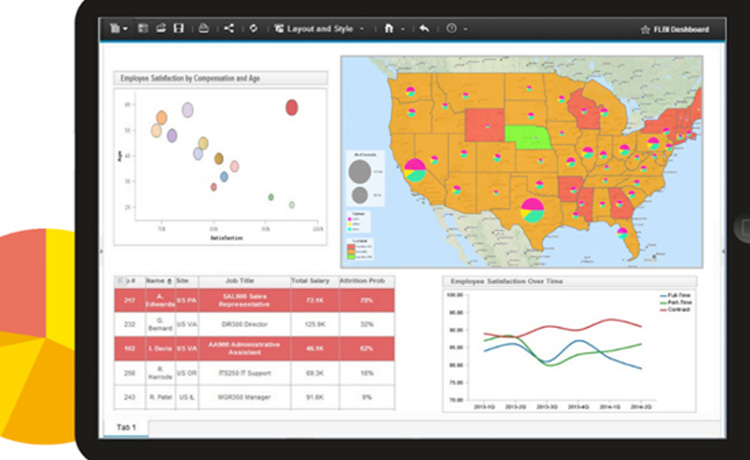Screen dimensions: 750x460
Task: Open the dropdown arrow next to home icon
Action: click(x=402, y=29)
